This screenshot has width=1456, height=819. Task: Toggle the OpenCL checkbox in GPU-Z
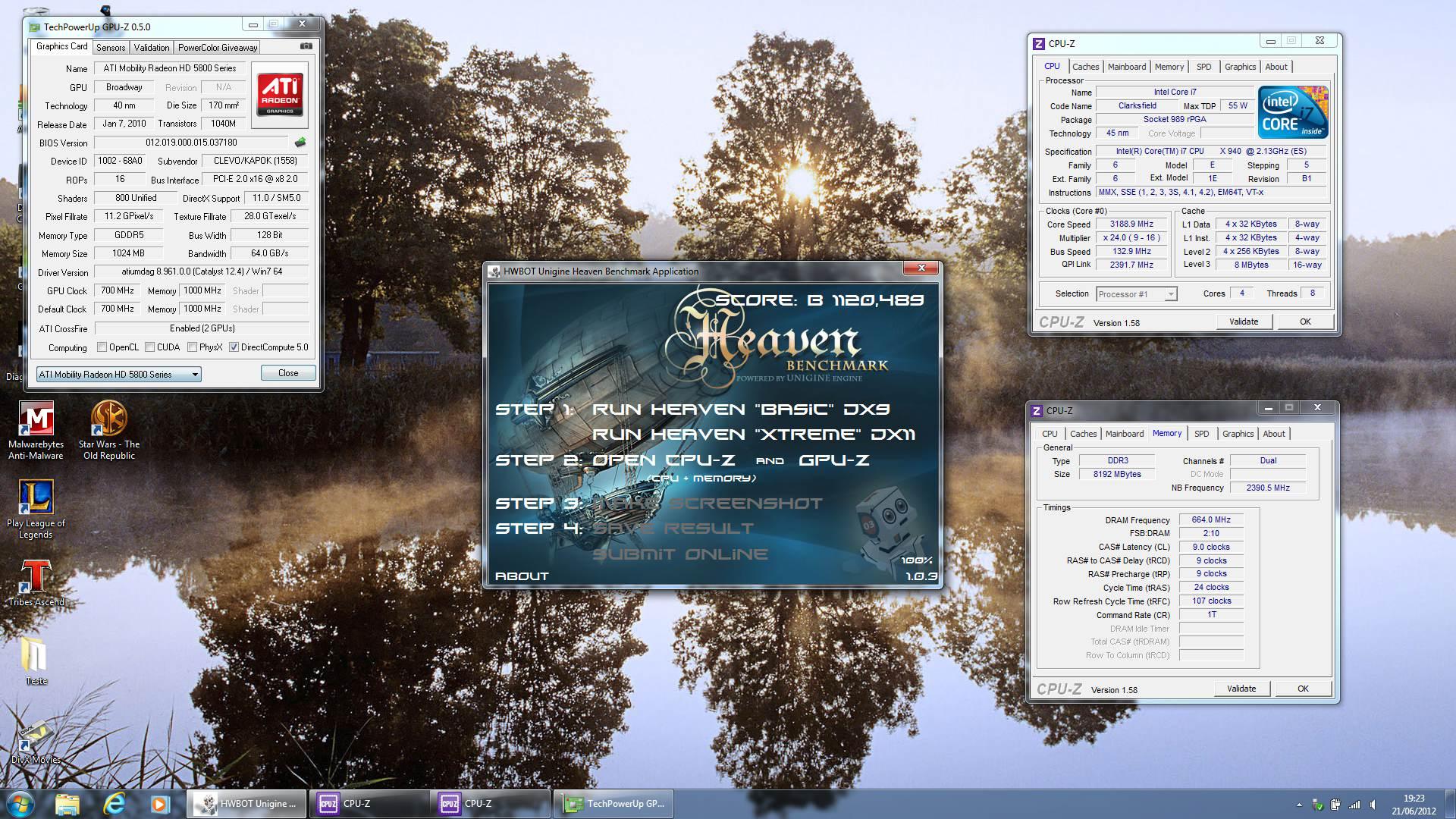pos(102,347)
